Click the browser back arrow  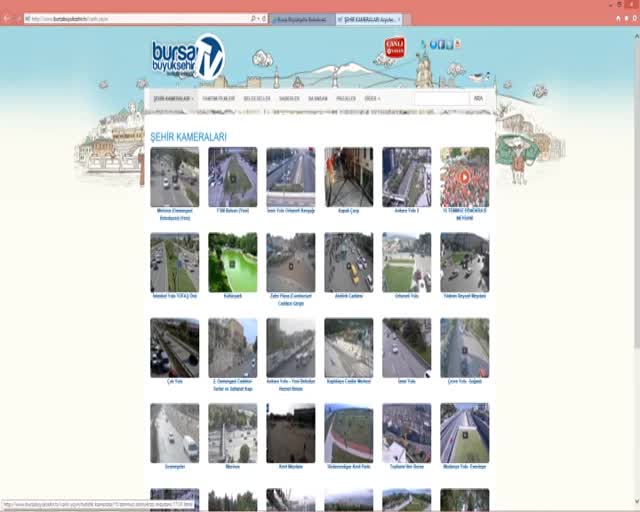click(7, 19)
